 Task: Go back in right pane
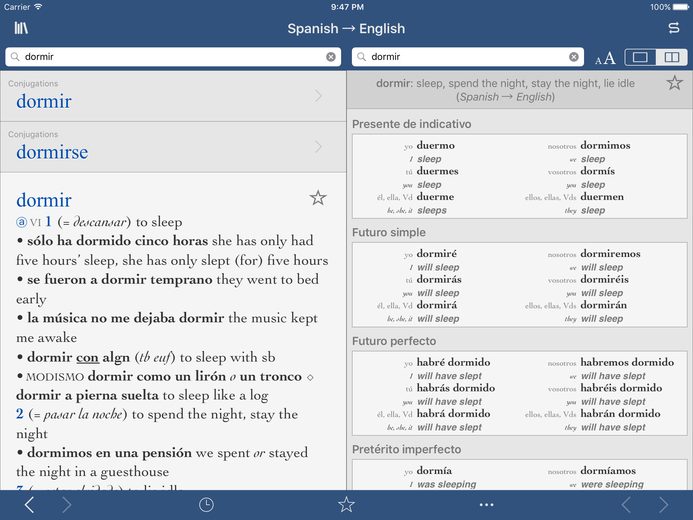click(626, 505)
